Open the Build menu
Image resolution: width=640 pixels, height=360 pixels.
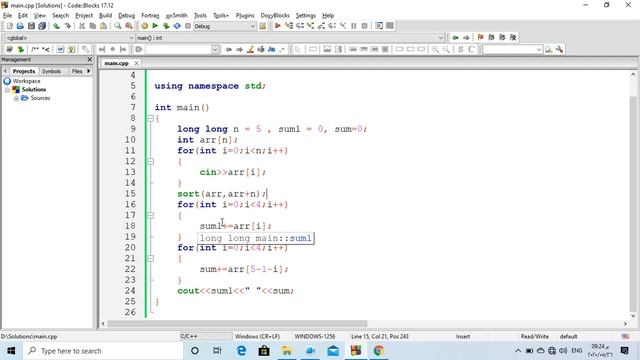[105, 16]
